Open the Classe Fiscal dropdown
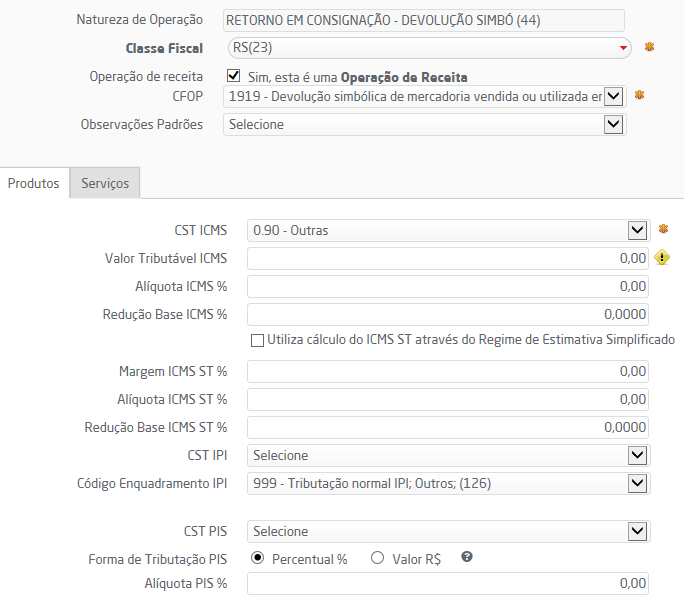 624,48
